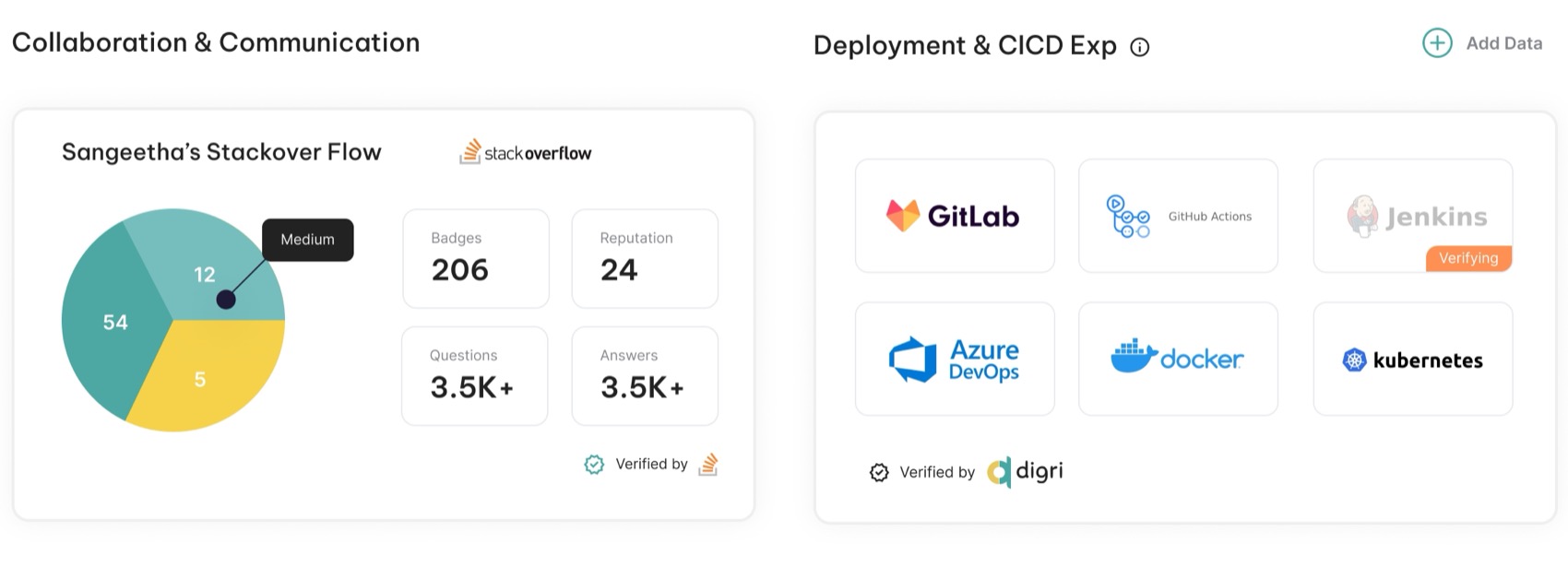Click the verified badge beside digri
The image size is (1568, 579).
879,472
